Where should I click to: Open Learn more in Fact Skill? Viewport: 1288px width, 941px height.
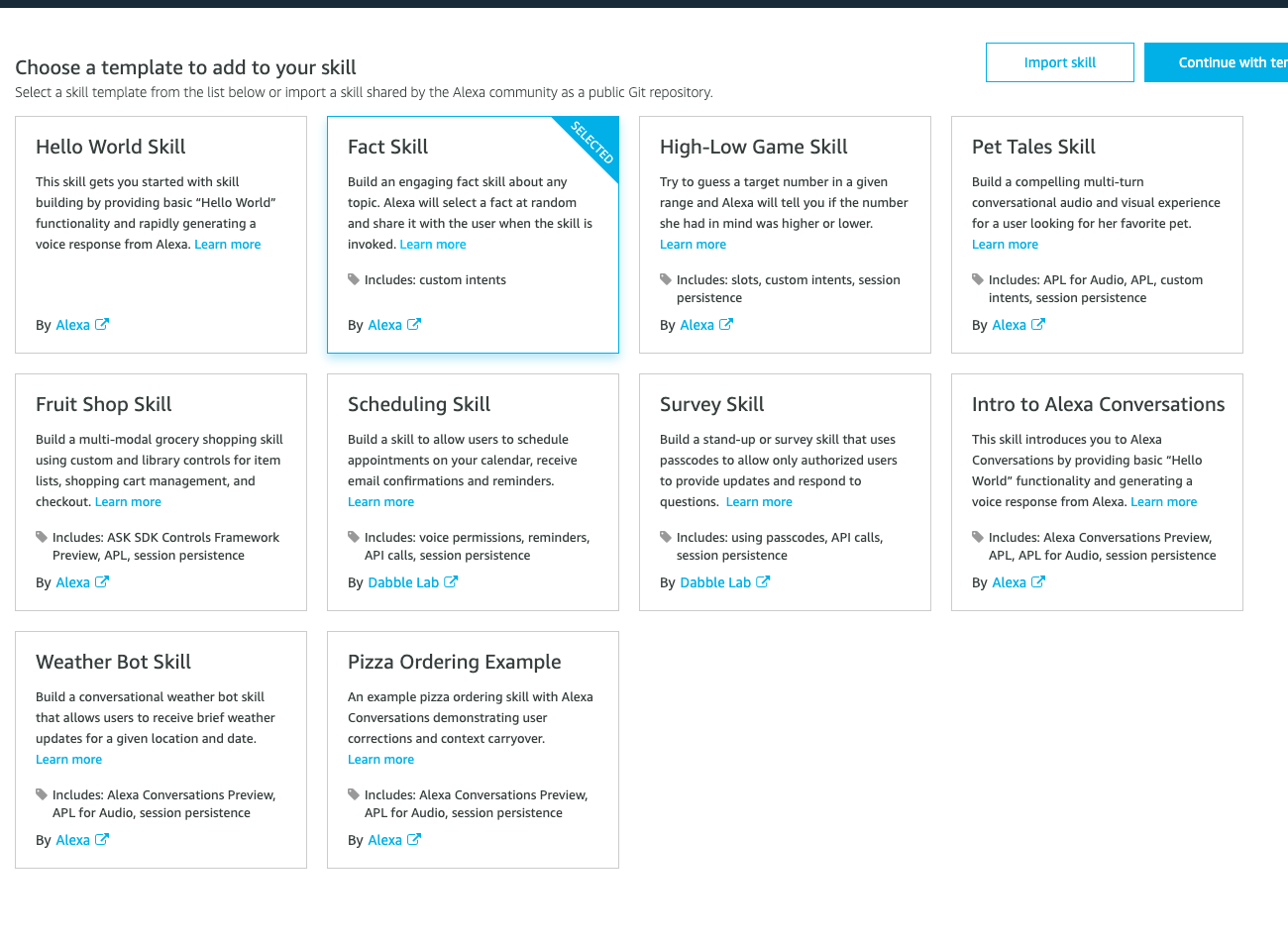[x=433, y=245]
